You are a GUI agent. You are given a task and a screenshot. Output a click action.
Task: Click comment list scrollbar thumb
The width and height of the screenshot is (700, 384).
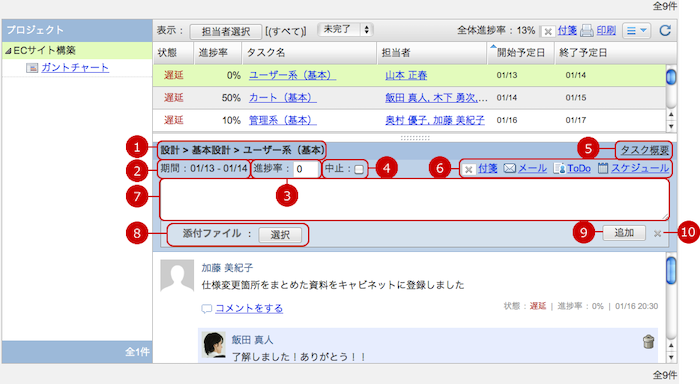tap(671, 270)
